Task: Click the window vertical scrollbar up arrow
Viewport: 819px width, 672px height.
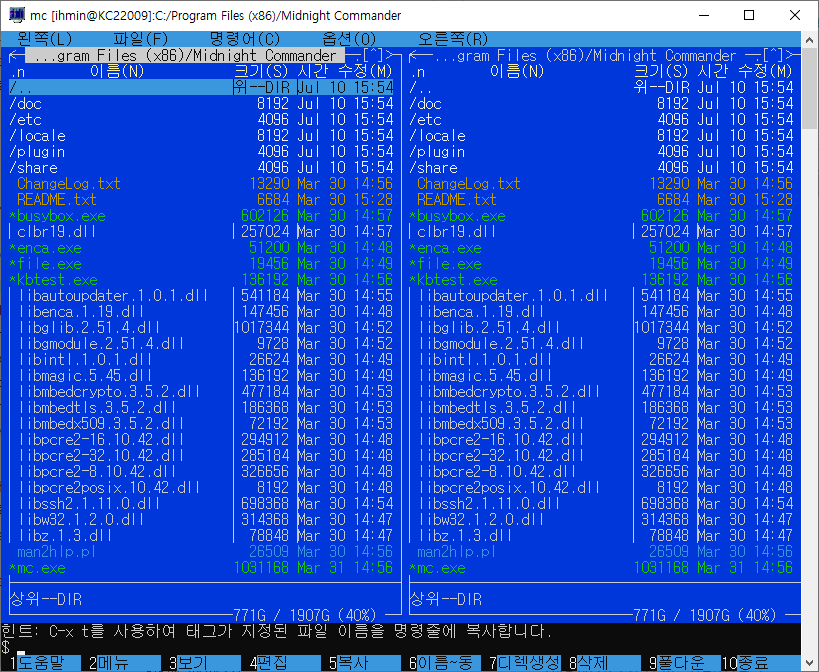Action: pos(810,40)
